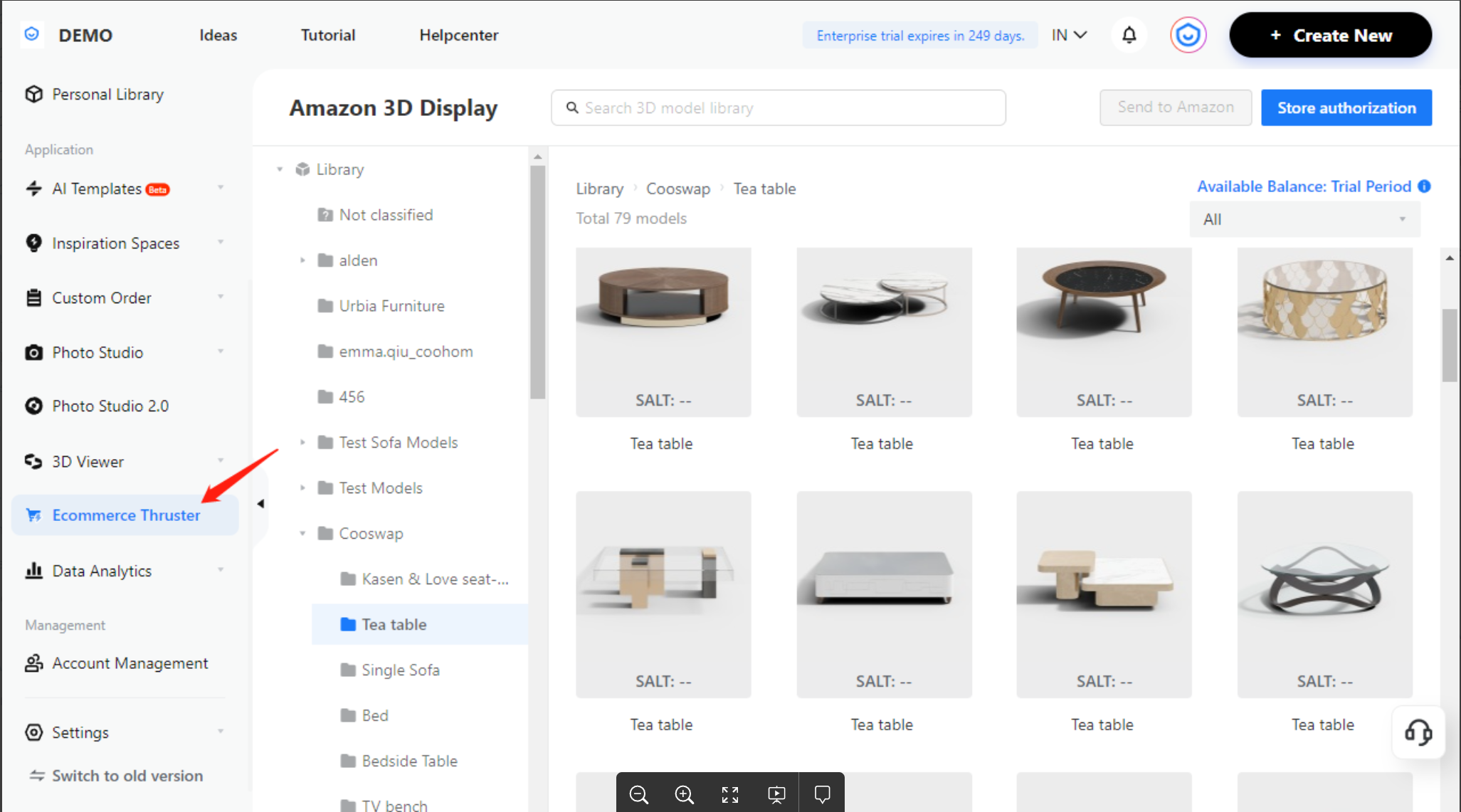Screen dimensions: 1461x812
Task: Click the Create New button
Action: coord(1330,35)
